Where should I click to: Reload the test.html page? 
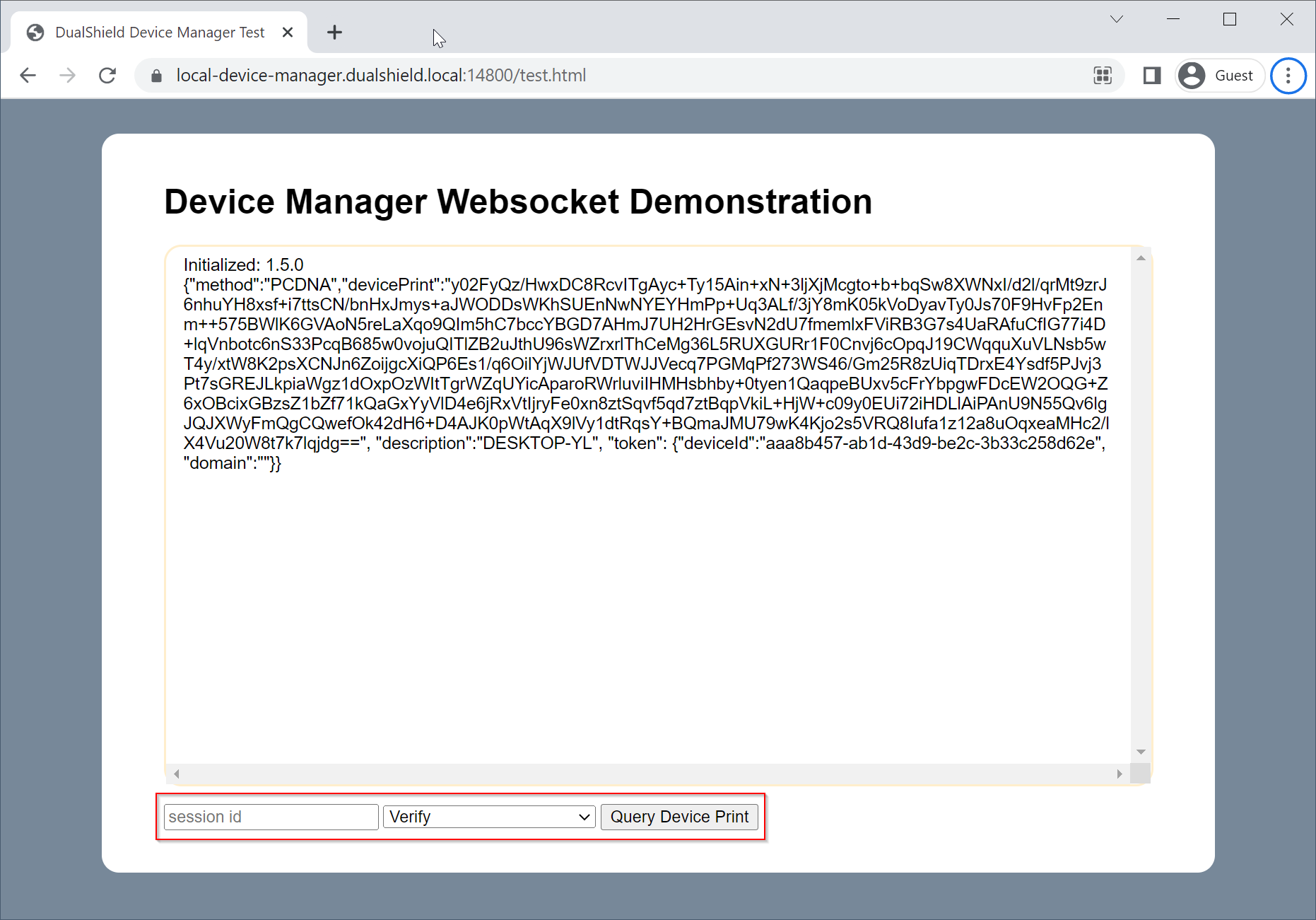(107, 76)
